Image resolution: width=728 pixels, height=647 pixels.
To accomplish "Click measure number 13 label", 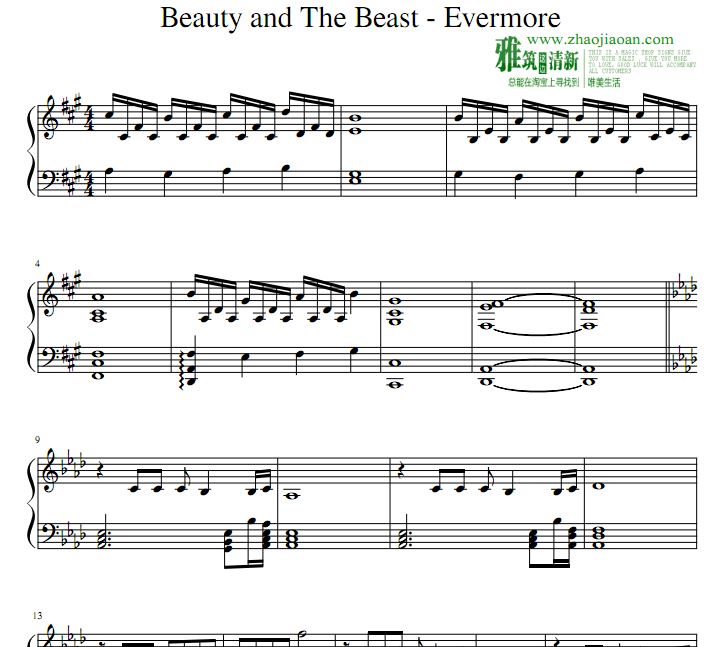I will tap(38, 615).
